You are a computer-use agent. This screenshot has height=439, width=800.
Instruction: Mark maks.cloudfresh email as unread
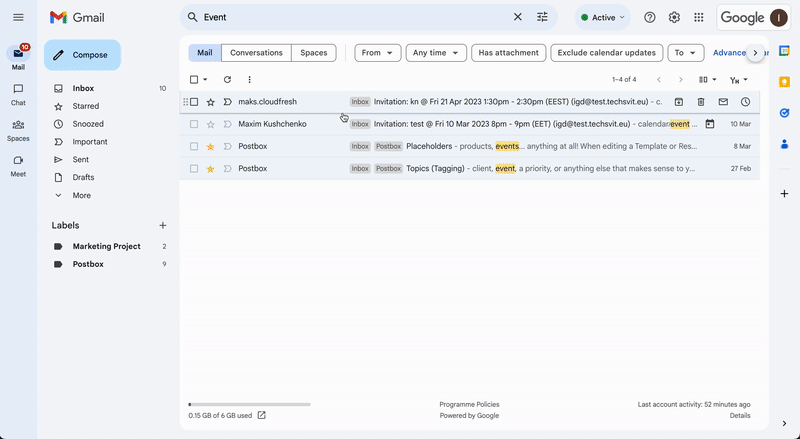(x=723, y=102)
